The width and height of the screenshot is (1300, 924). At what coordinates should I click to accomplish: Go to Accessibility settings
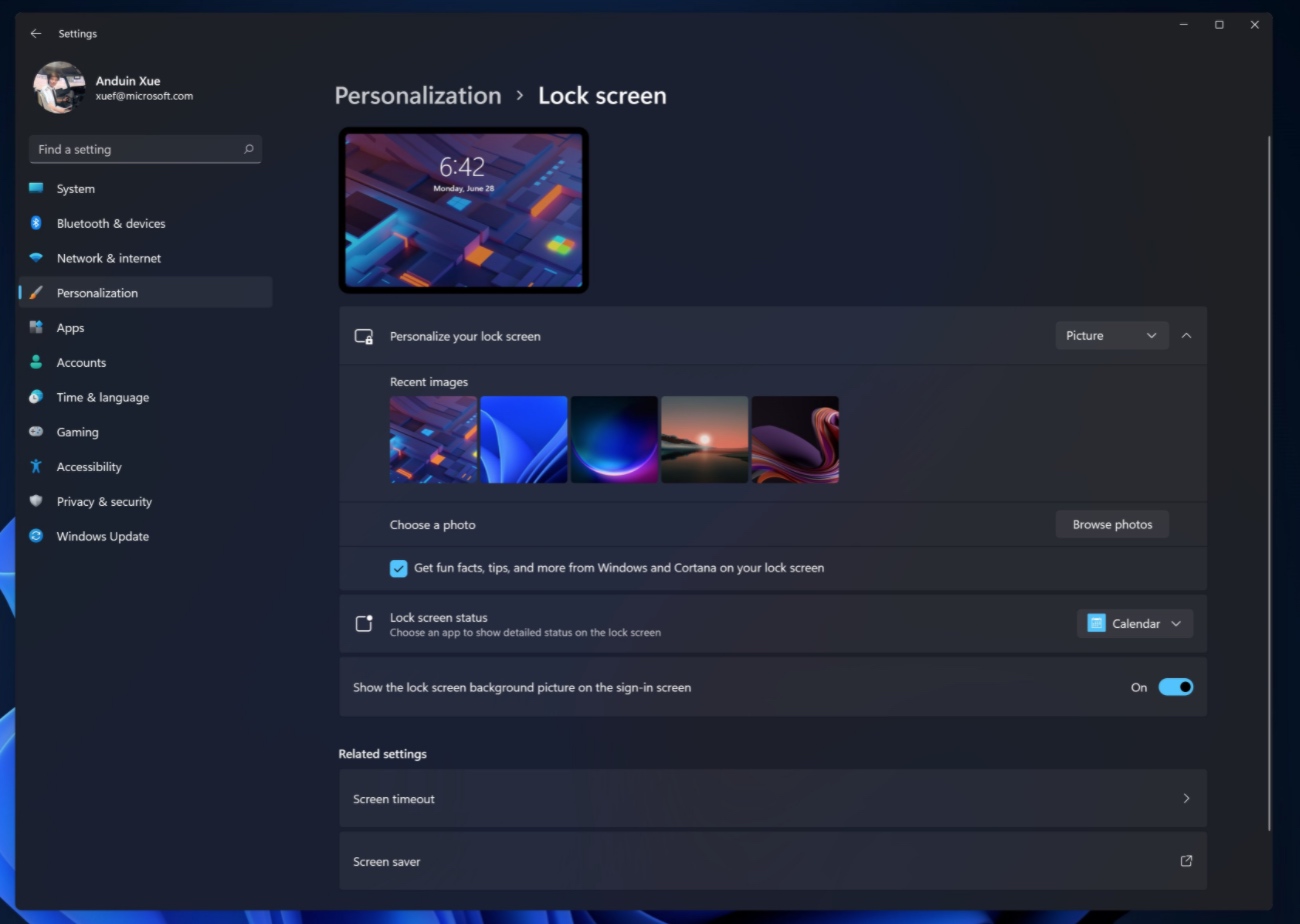[x=145, y=466]
